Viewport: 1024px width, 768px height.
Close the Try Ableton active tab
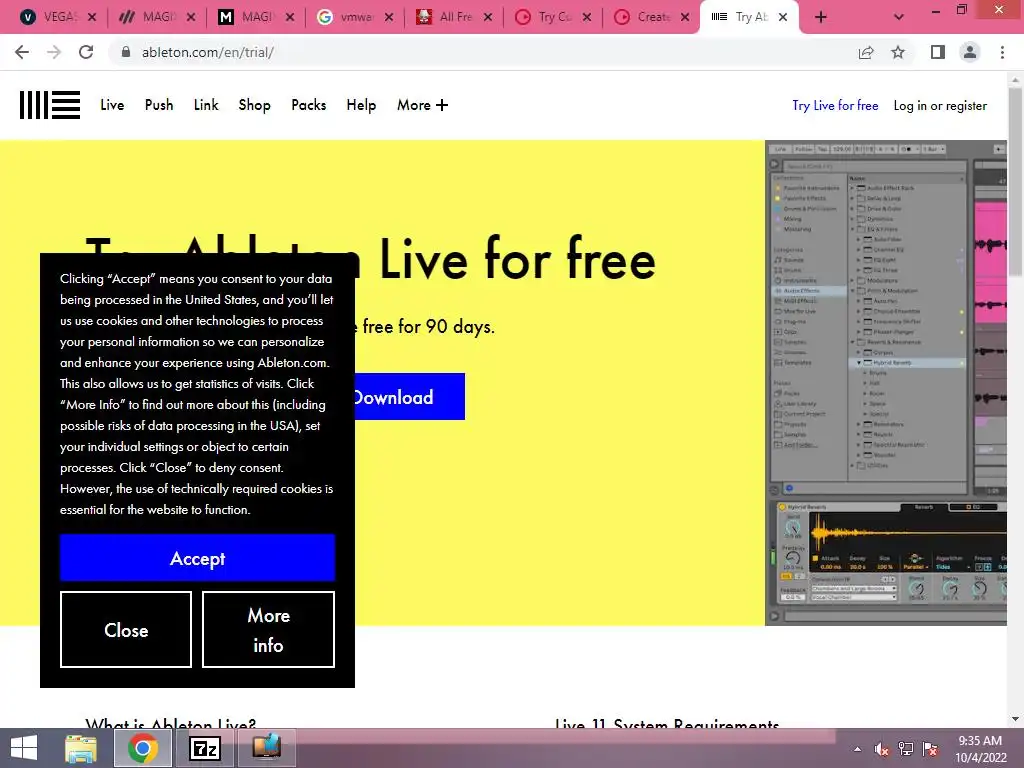(x=783, y=17)
